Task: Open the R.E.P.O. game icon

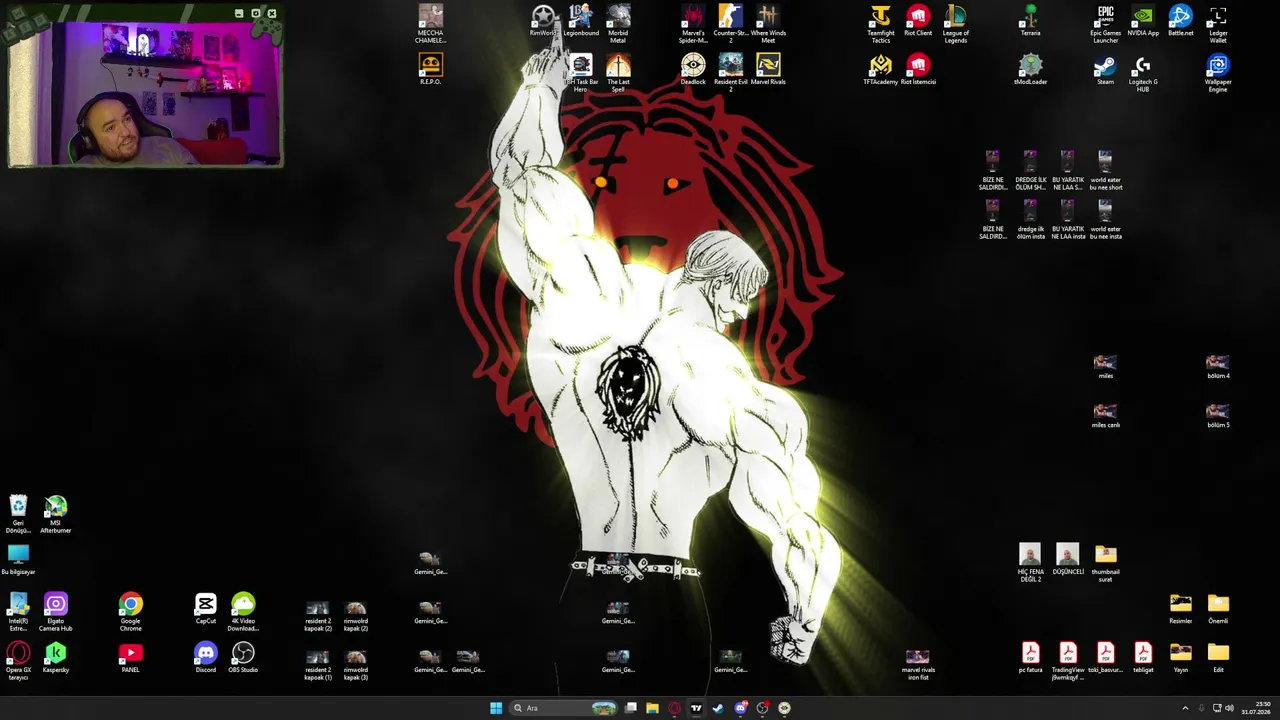Action: (430, 69)
